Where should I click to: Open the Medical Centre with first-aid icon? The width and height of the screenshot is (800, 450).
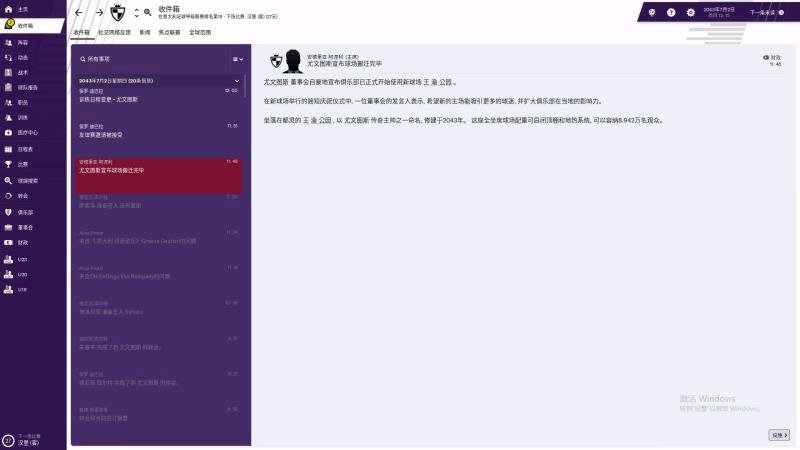pos(21,132)
